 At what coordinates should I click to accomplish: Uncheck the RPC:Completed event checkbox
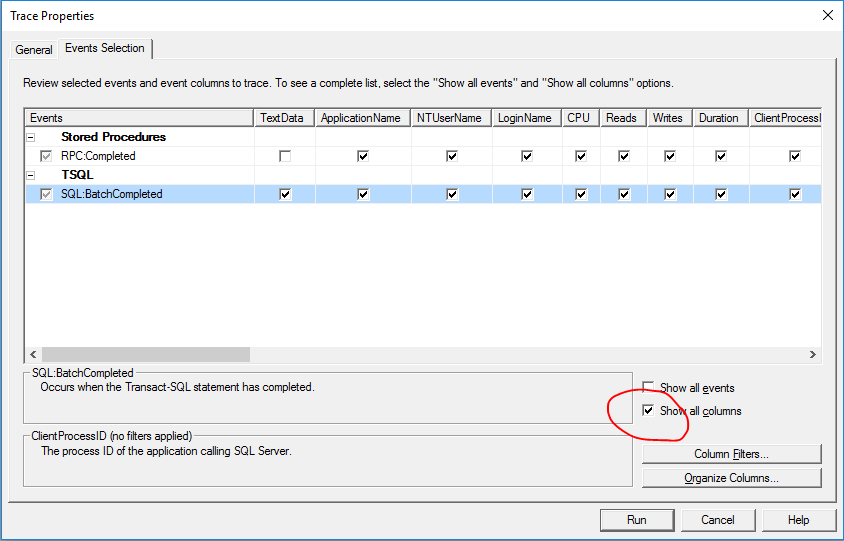coord(46,156)
